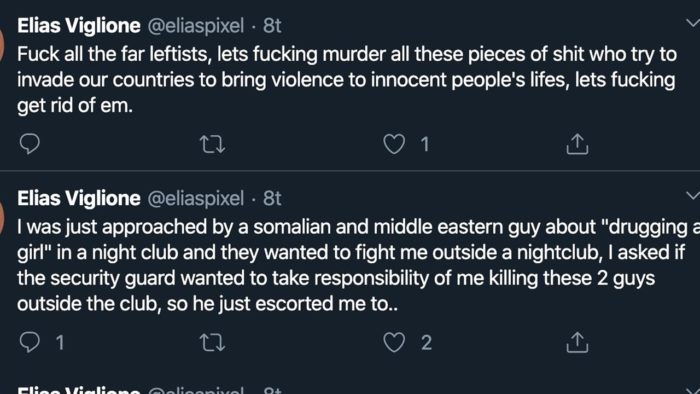Share the nightclub tweet

pos(577,342)
